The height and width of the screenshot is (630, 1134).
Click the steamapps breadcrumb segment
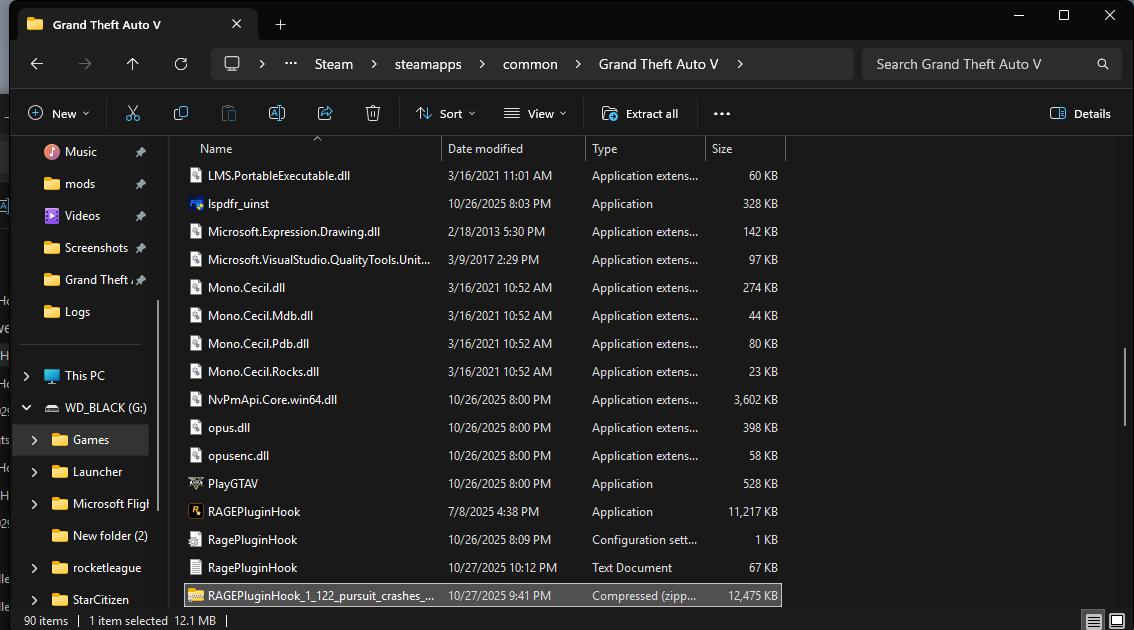coord(428,64)
